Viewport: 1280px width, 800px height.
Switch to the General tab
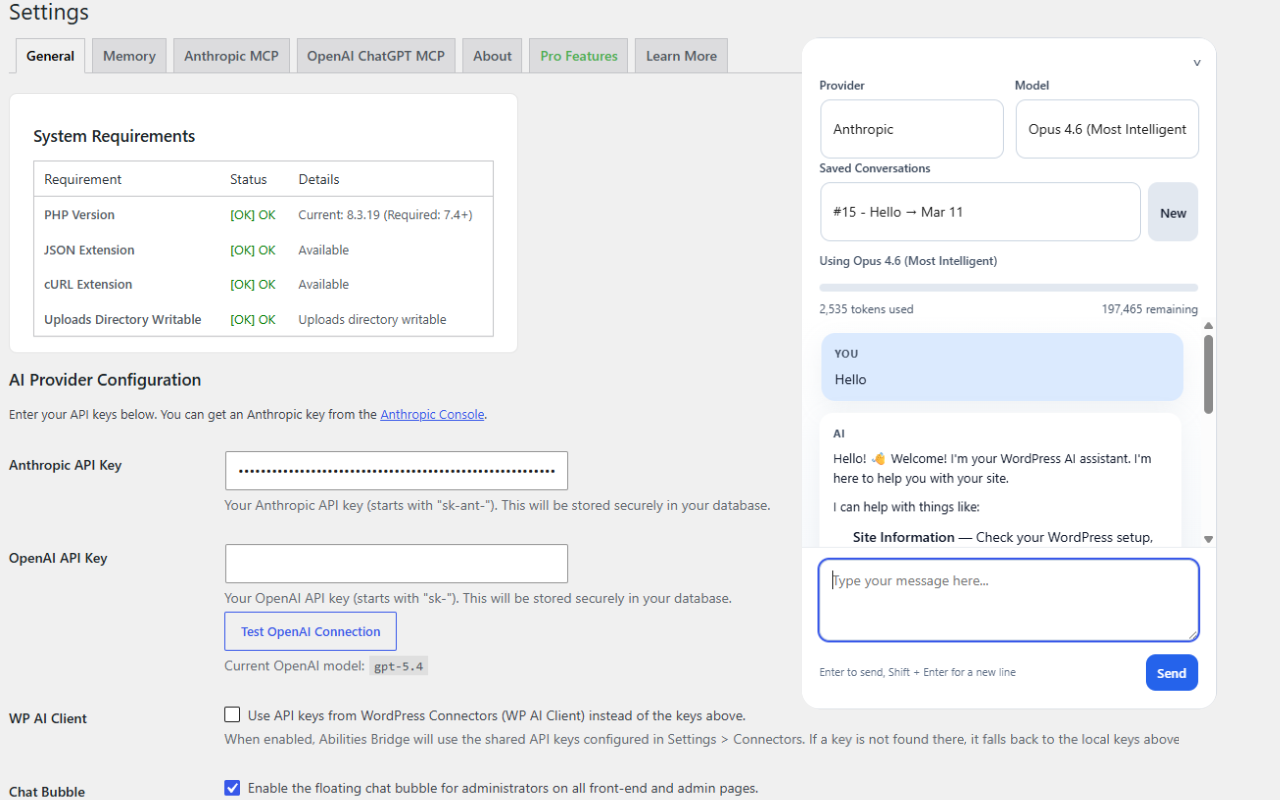click(x=50, y=56)
